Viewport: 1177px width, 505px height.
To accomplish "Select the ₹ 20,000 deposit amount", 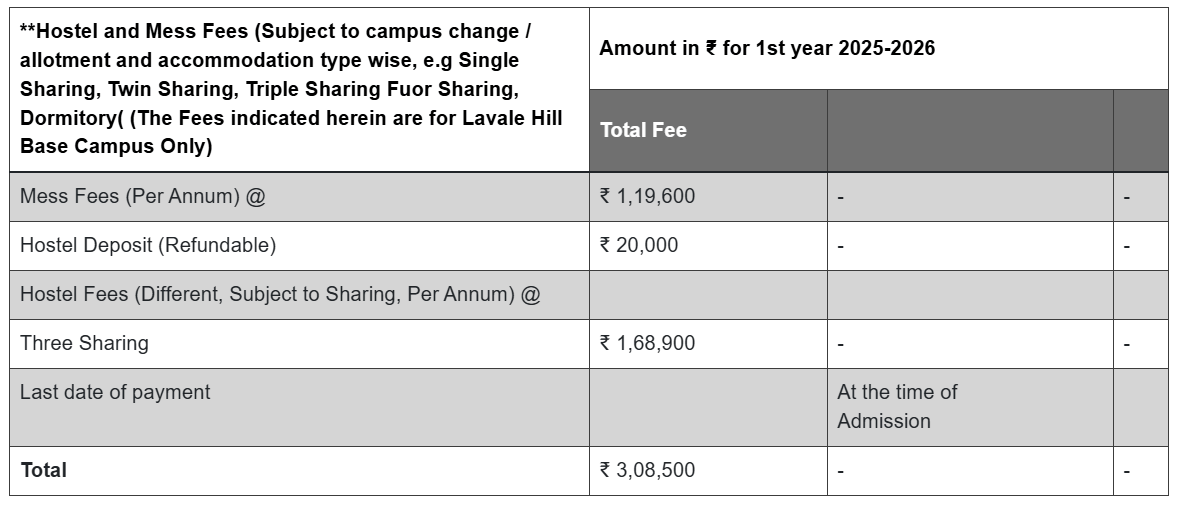I will 639,245.
